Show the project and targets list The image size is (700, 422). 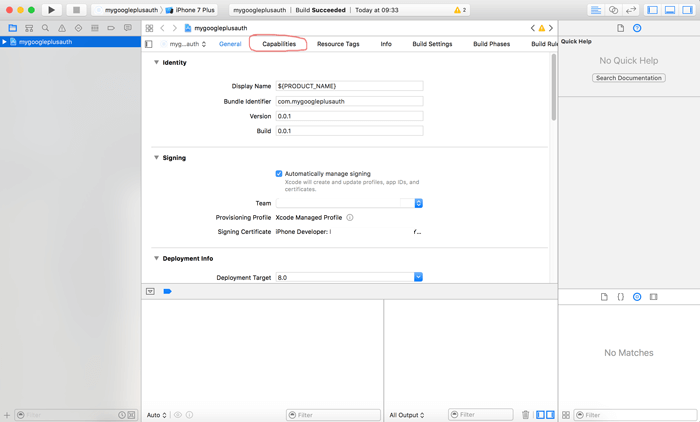(149, 44)
